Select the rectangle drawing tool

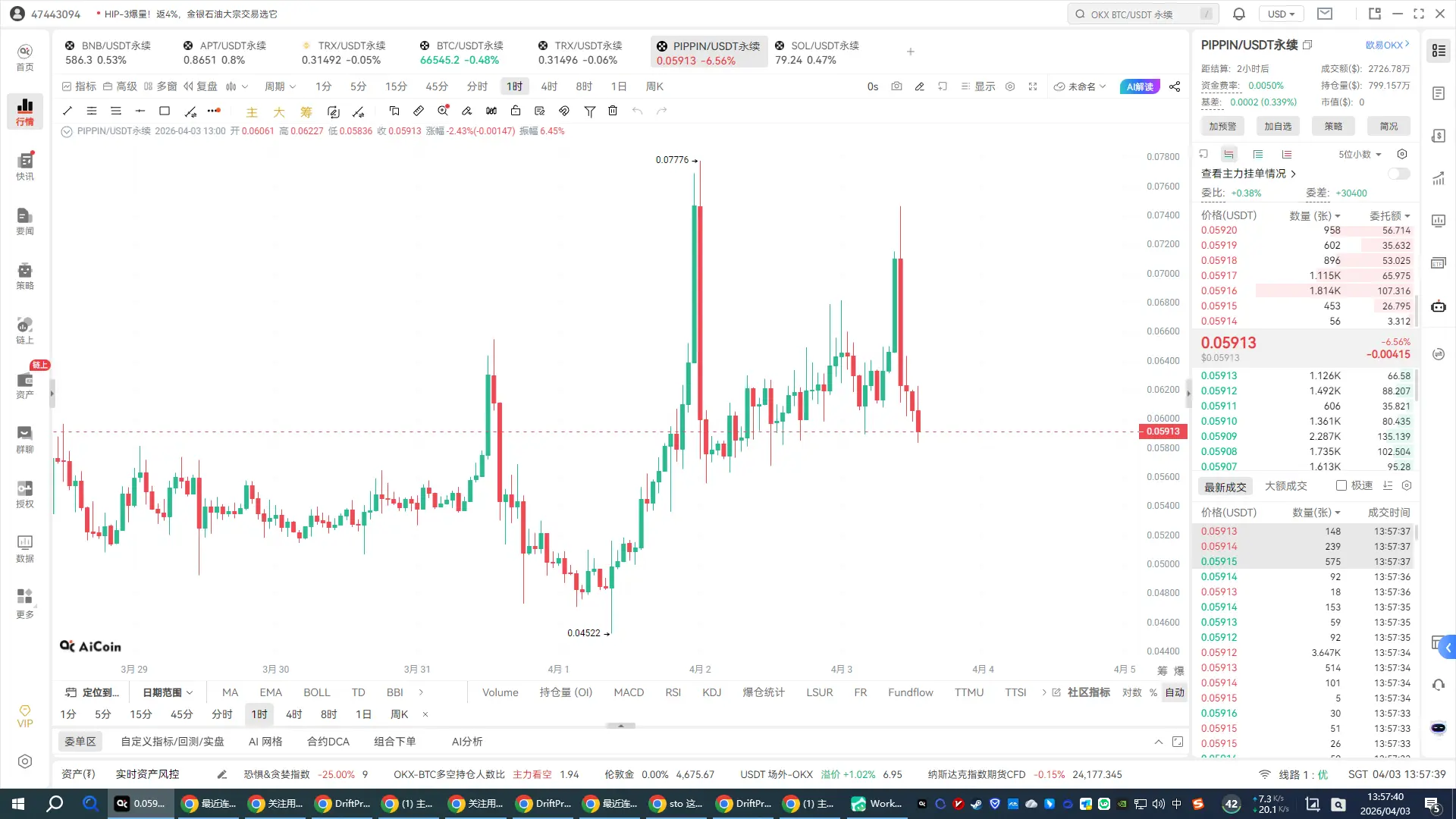click(x=164, y=111)
